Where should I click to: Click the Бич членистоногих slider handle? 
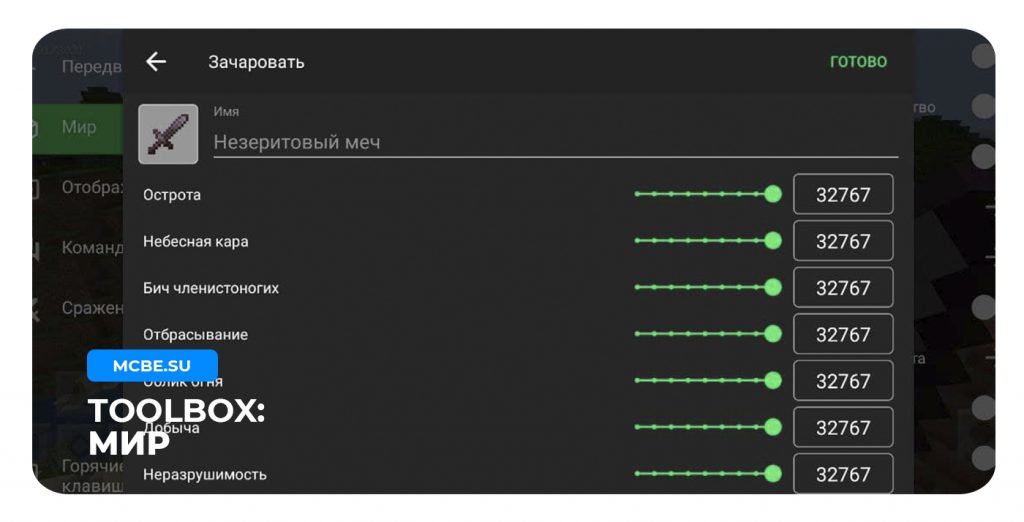(773, 287)
